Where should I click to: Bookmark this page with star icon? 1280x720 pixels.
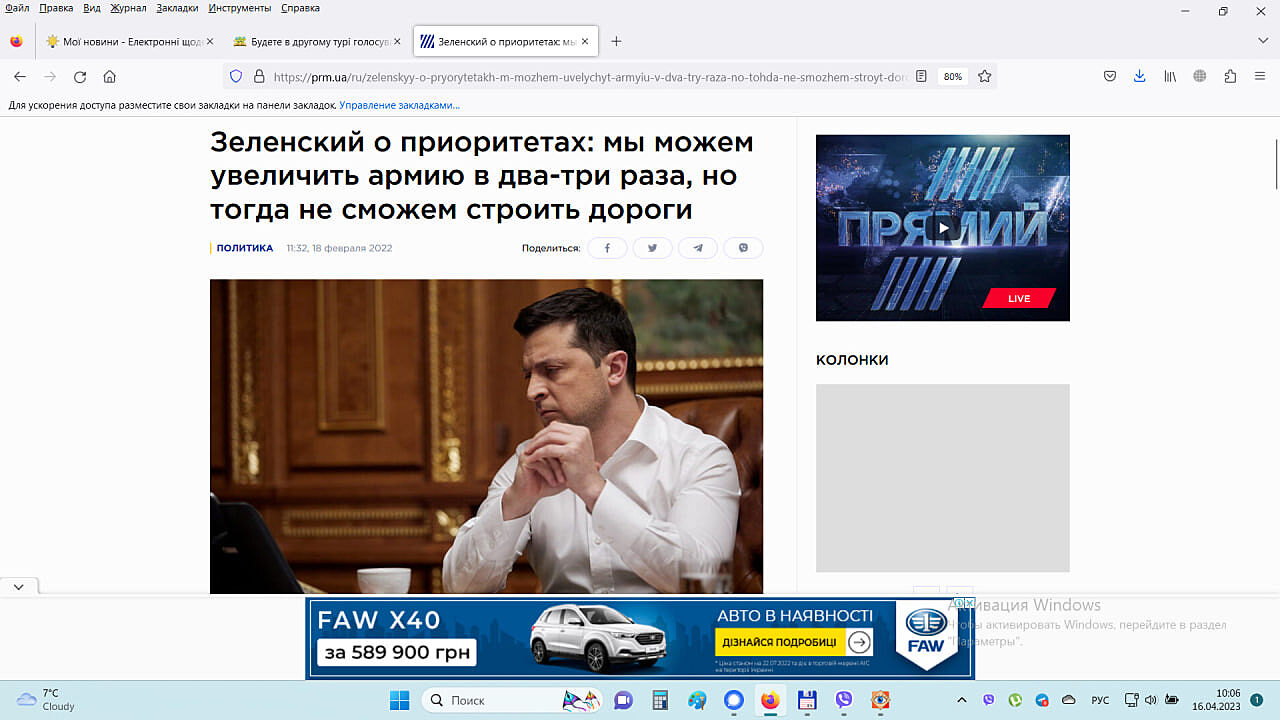[984, 76]
